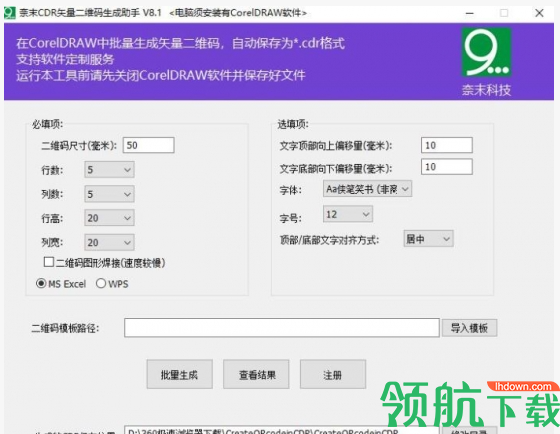Click the 查看结果 button
Image resolution: width=560 pixels, height=434 pixels.
point(256,374)
